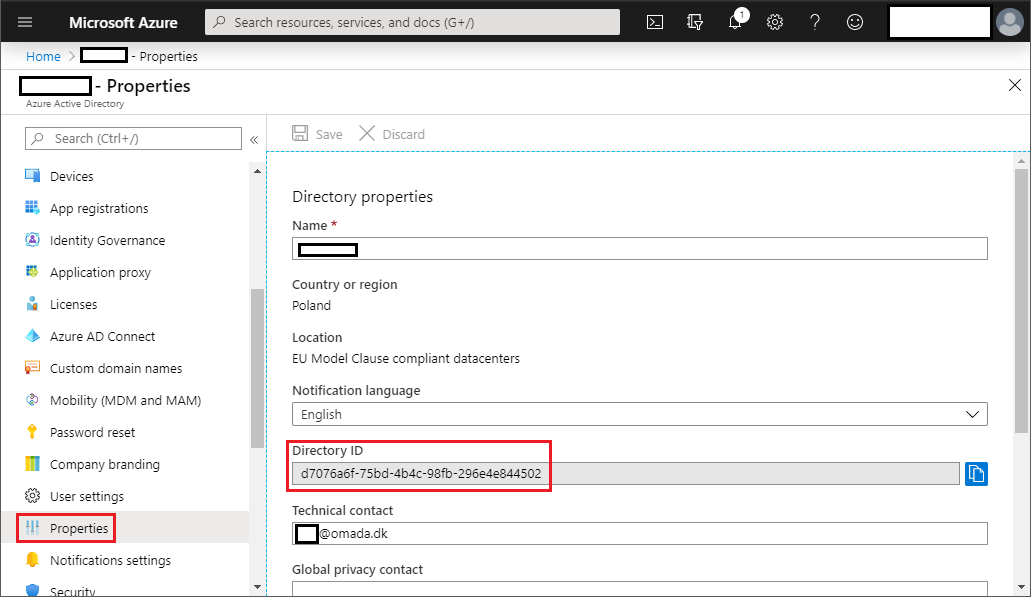Click the Notifications settings bell icon
The height and width of the screenshot is (597, 1031).
[x=32, y=560]
